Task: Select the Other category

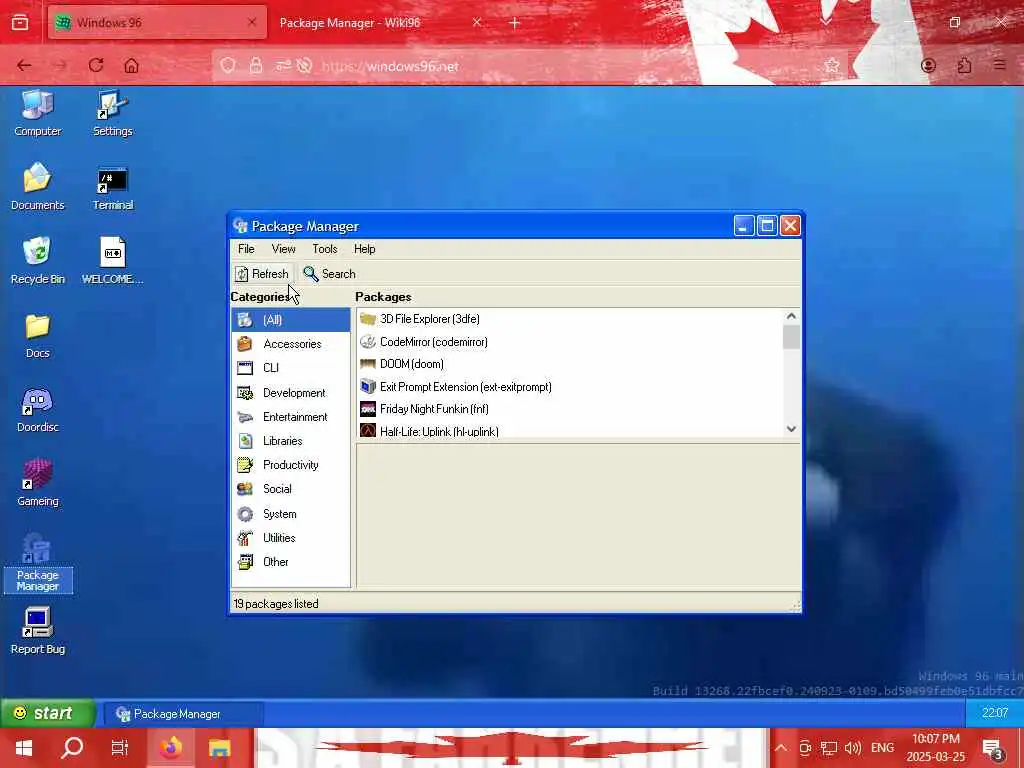Action: [291, 562]
